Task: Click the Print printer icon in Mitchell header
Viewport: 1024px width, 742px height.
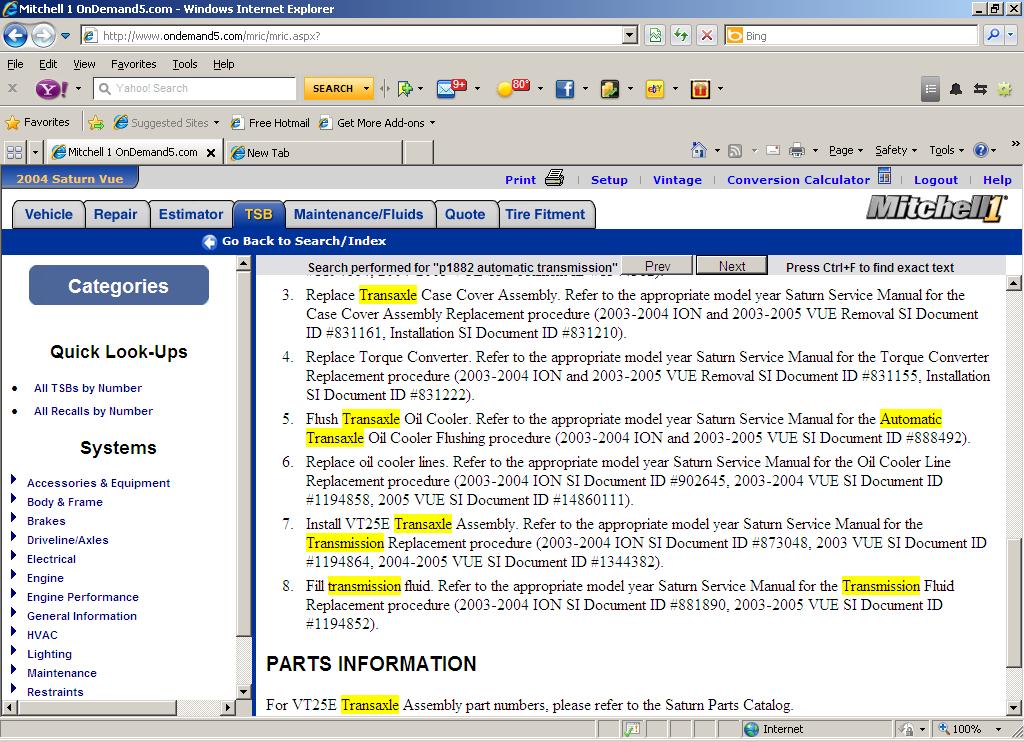Action: pos(555,179)
